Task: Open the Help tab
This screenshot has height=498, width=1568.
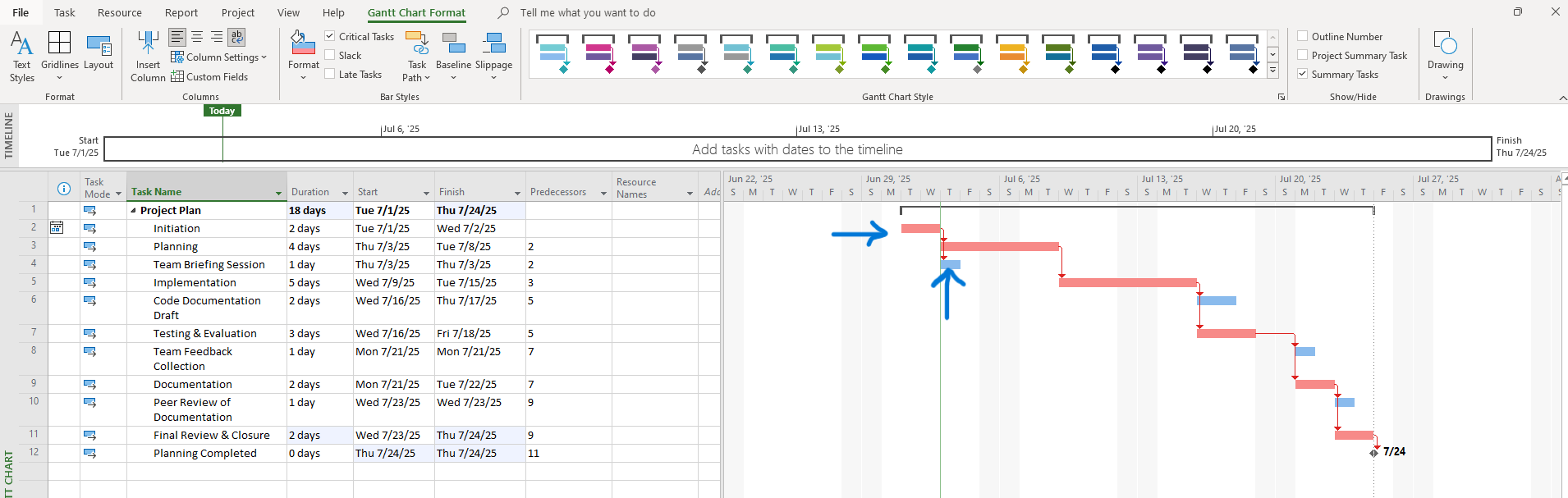Action: (333, 12)
